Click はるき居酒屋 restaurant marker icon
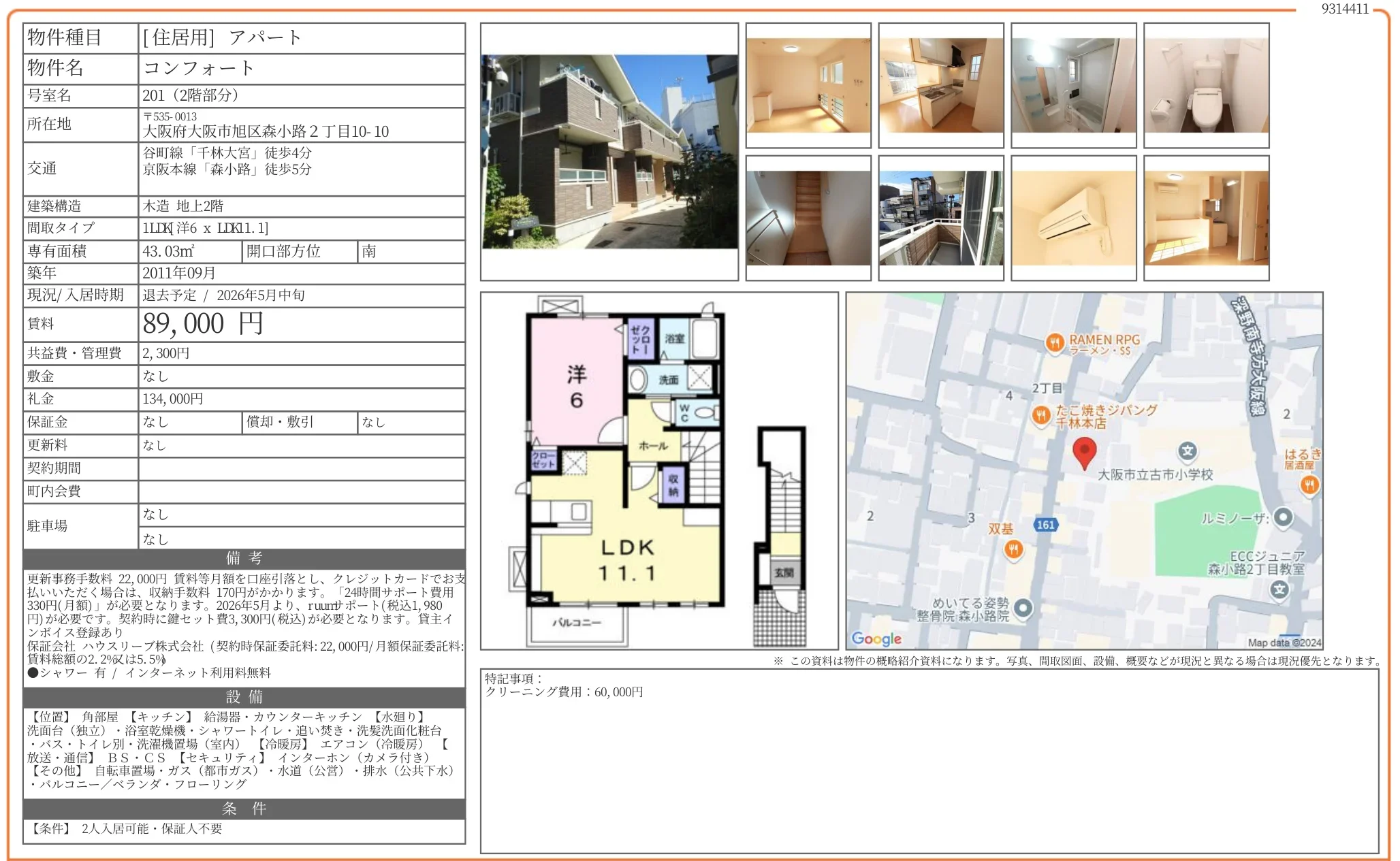 point(1309,485)
